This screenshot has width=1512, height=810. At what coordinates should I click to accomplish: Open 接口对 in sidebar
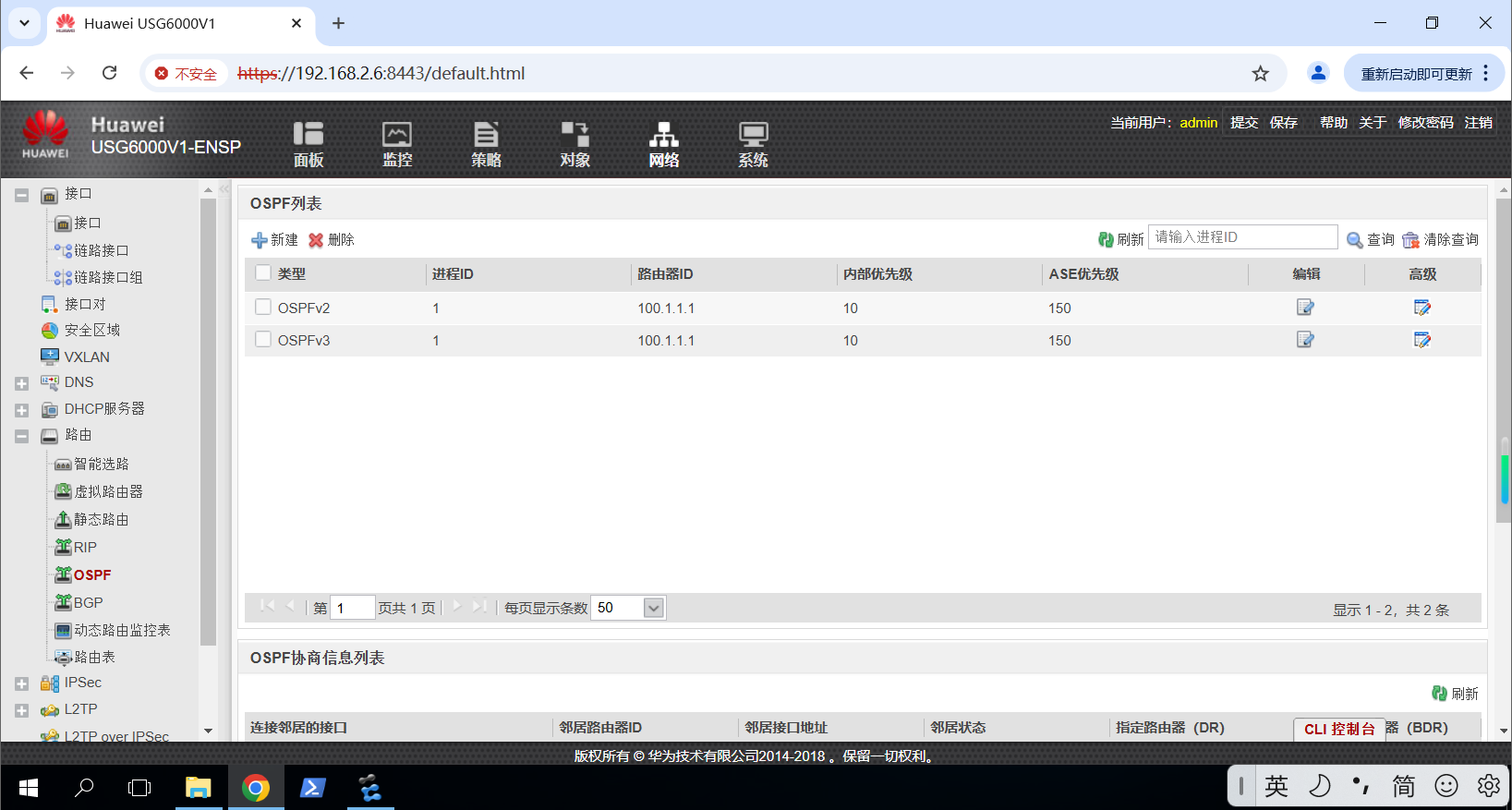pos(84,304)
